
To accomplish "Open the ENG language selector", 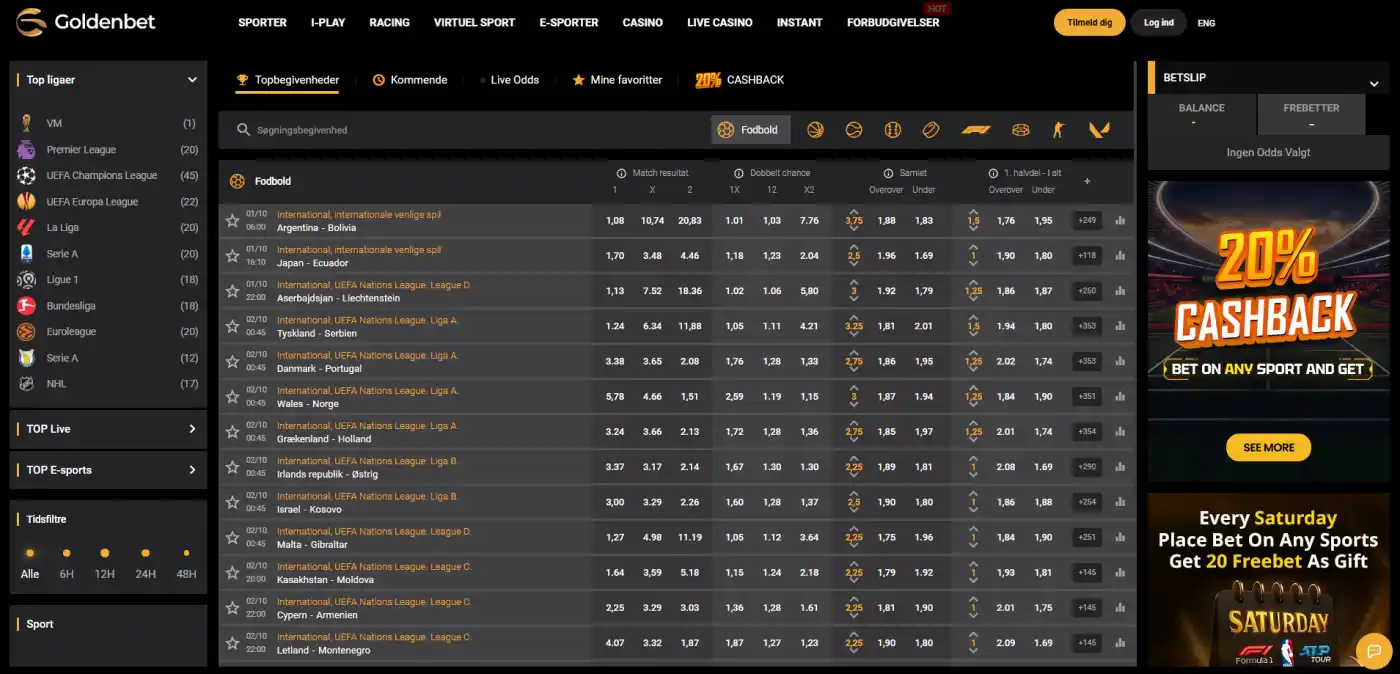I will 1206,23.
